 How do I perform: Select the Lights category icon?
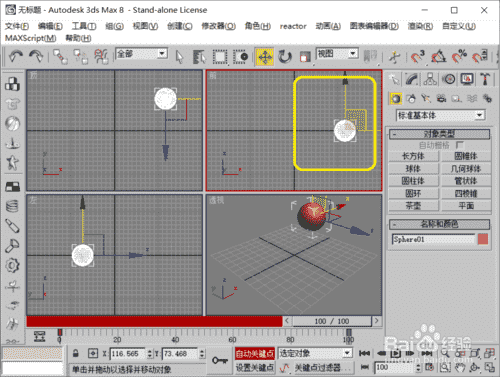pyautogui.click(x=426, y=98)
